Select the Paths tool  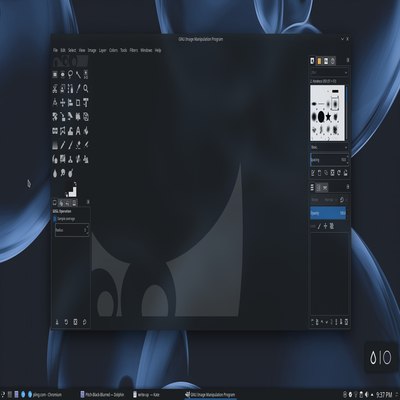tap(70, 89)
